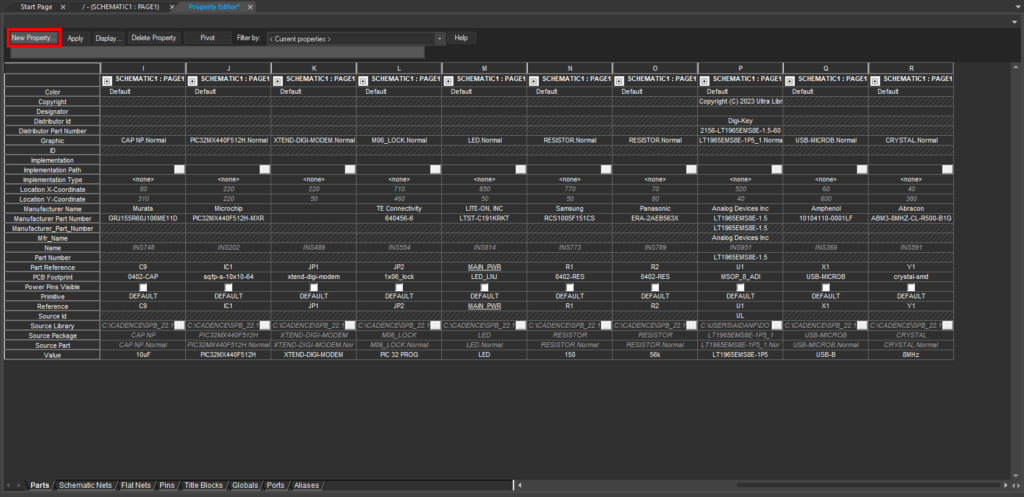Open the Title Blocks tab
Screen dimensions: 1024x497
(x=203, y=485)
